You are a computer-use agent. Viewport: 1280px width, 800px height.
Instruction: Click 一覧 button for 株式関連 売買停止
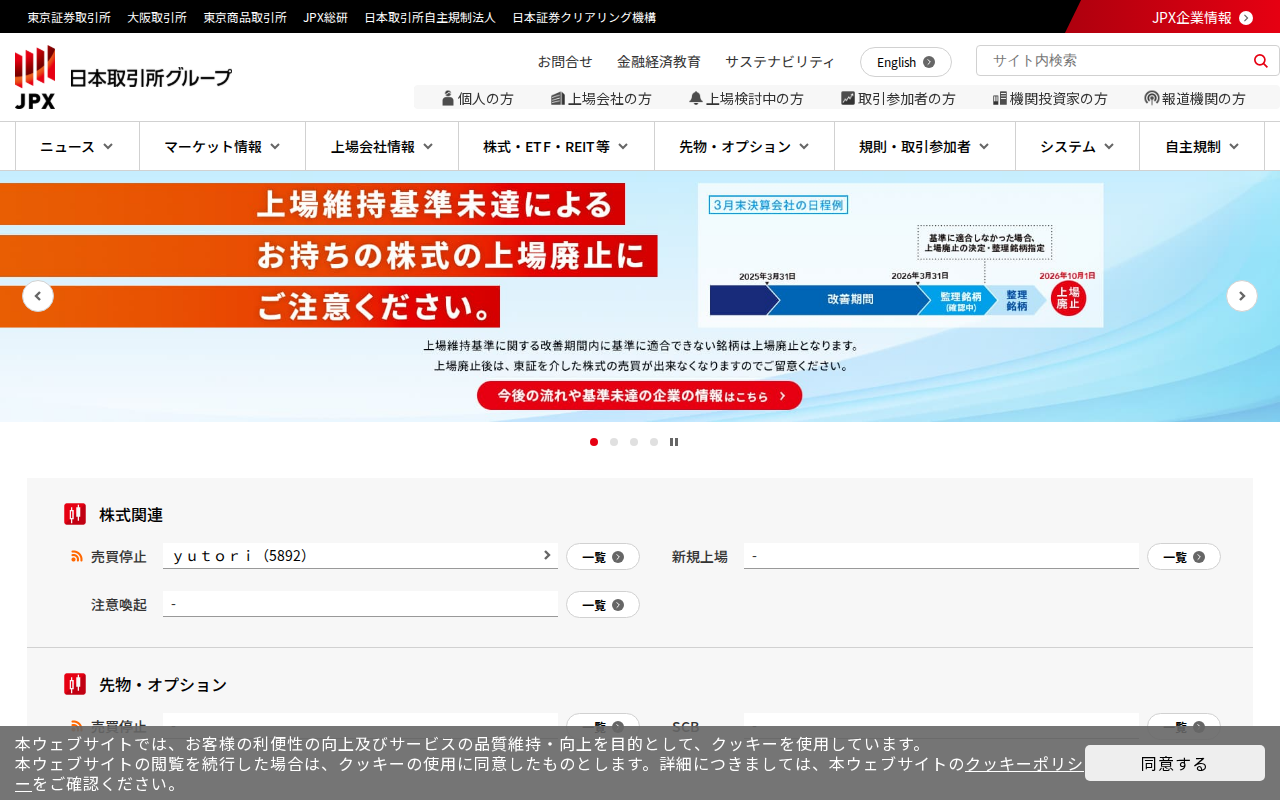pyautogui.click(x=603, y=557)
